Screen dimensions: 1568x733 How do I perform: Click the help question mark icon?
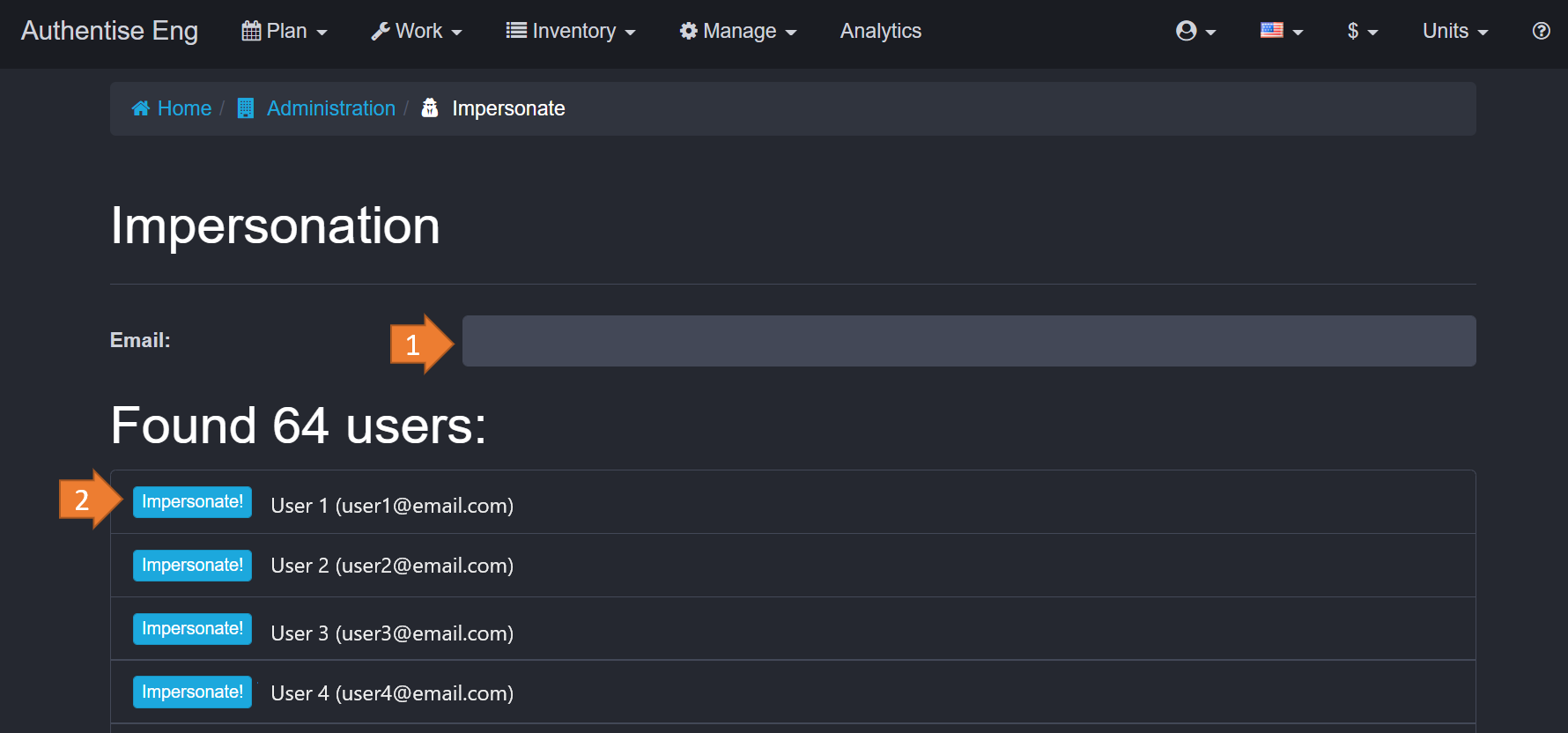pos(1541,31)
